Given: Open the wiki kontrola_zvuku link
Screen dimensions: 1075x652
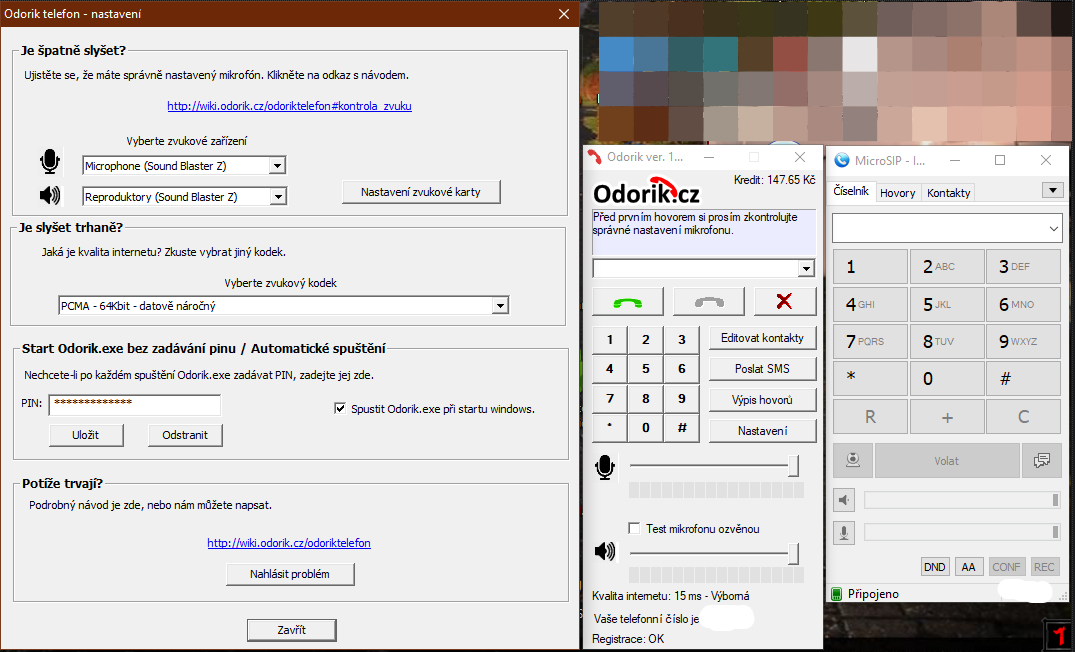Looking at the screenshot, I should click(x=289, y=106).
